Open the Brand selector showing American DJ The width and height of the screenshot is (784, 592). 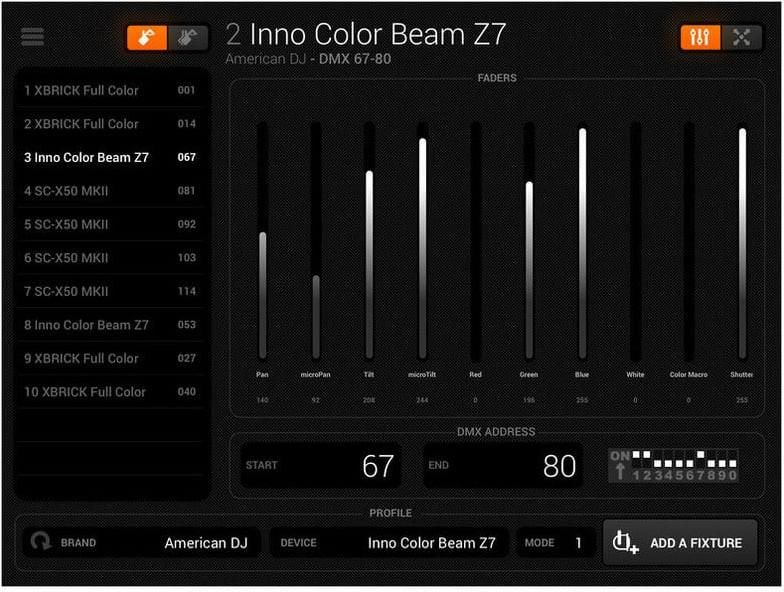pos(142,542)
